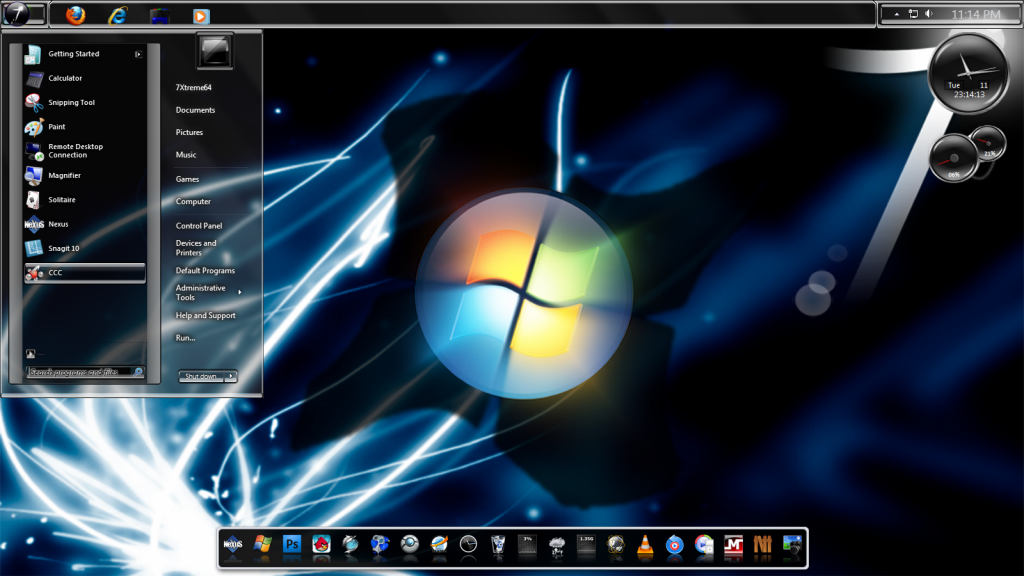Open the Recycle Bin in the dock
This screenshot has width=1024, height=576.
click(x=498, y=544)
